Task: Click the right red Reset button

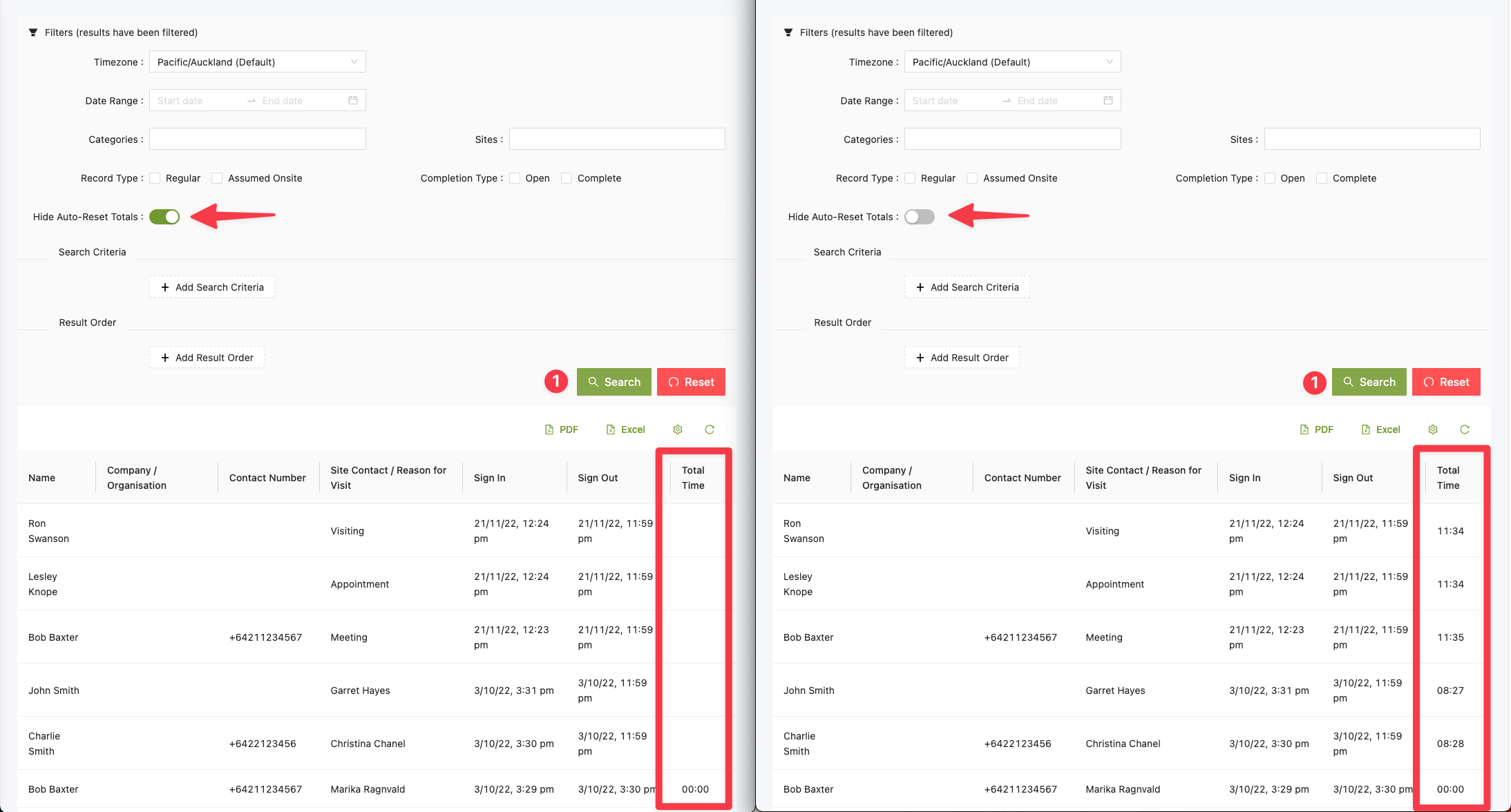Action: [1446, 382]
